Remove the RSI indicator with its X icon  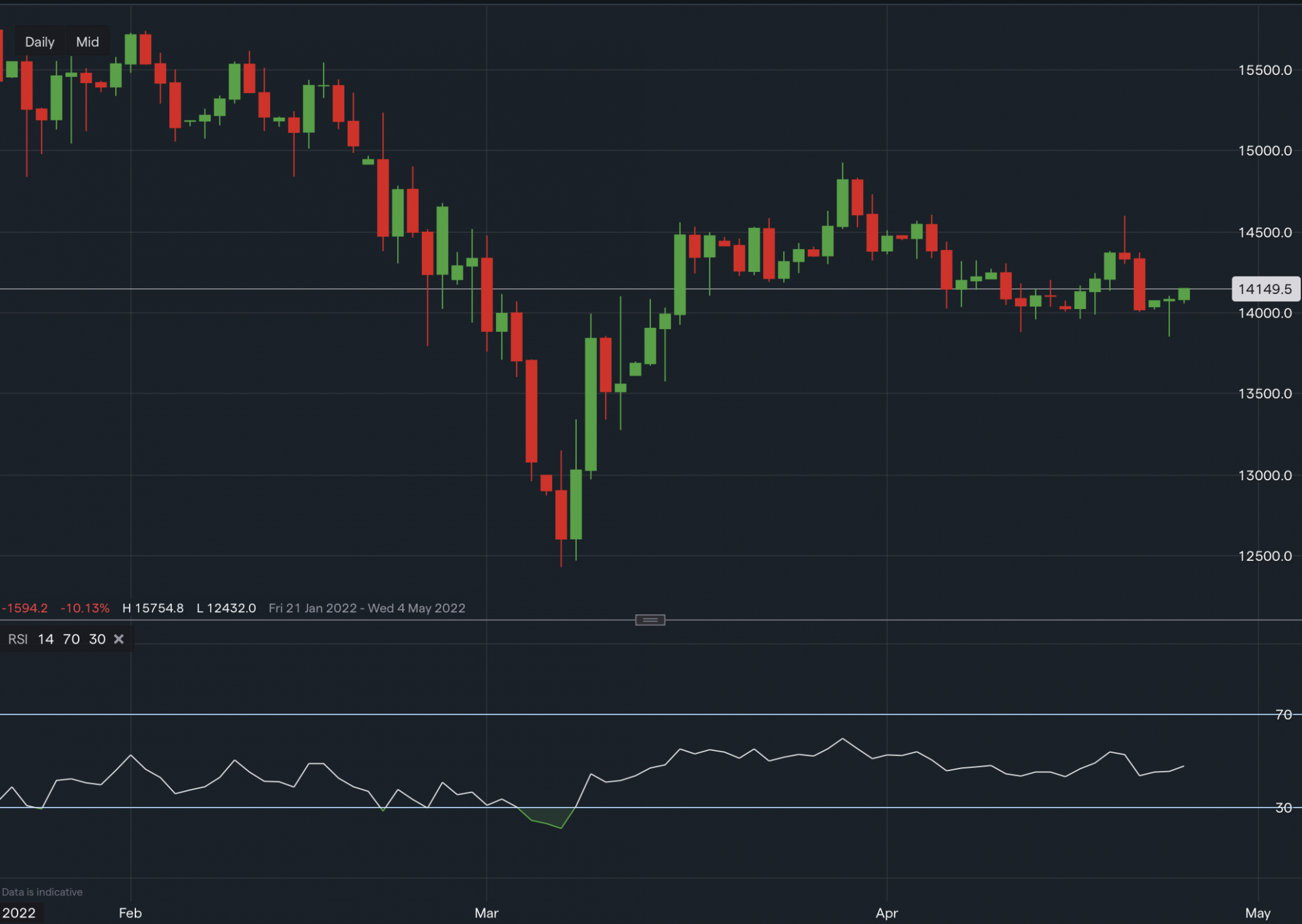[x=119, y=639]
